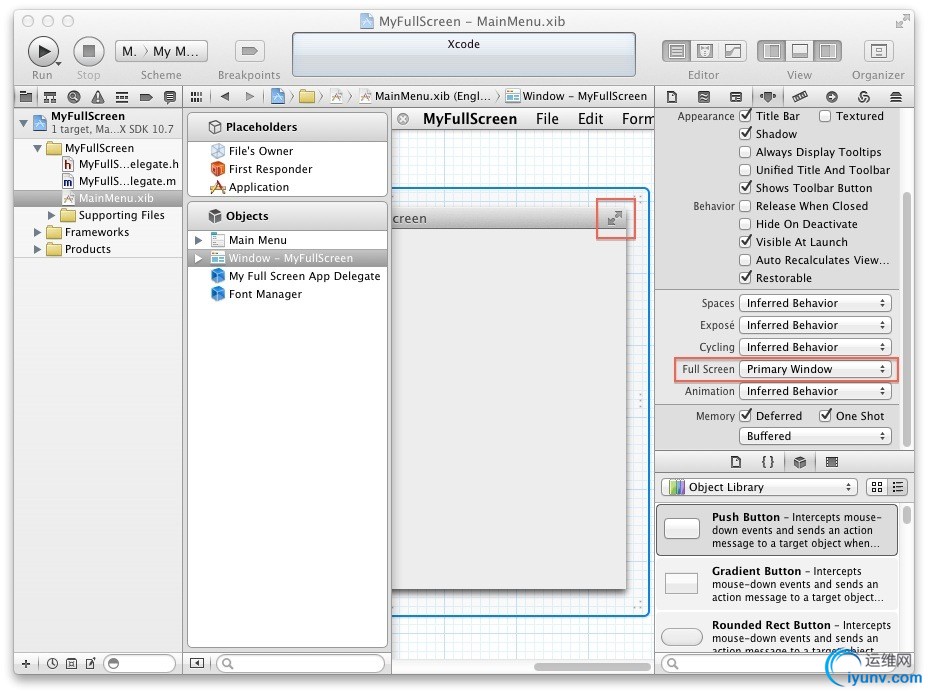Show the Identity inspector
Image resolution: width=928 pixels, height=694 pixels.
tap(736, 96)
